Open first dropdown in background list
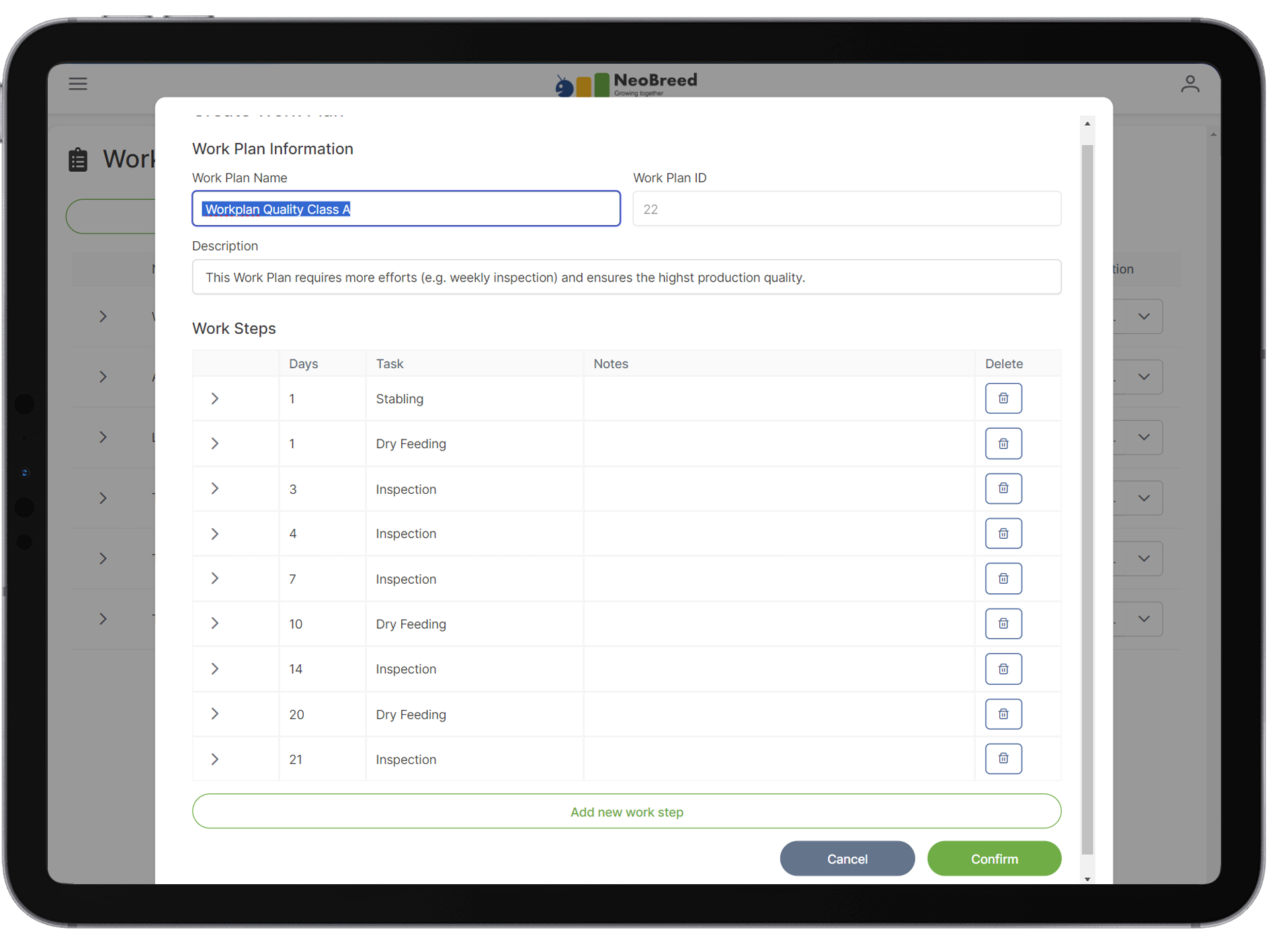The height and width of the screenshot is (952, 1270). tap(1144, 316)
